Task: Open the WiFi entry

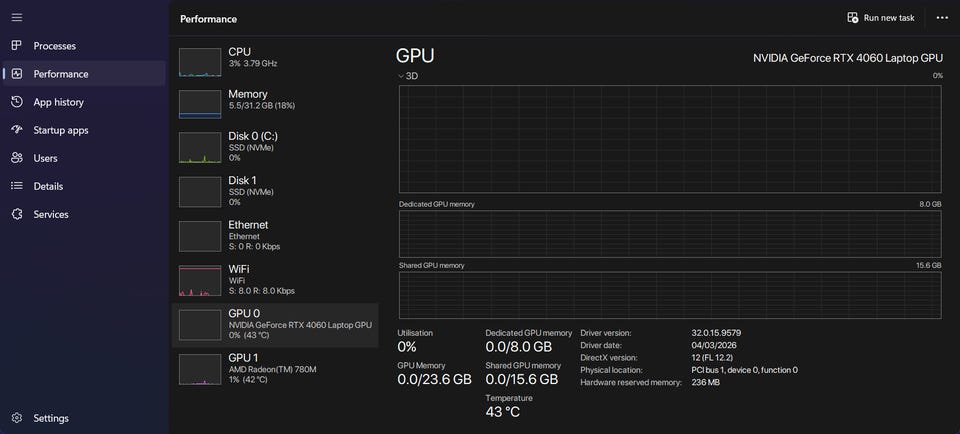Action: tap(275, 279)
